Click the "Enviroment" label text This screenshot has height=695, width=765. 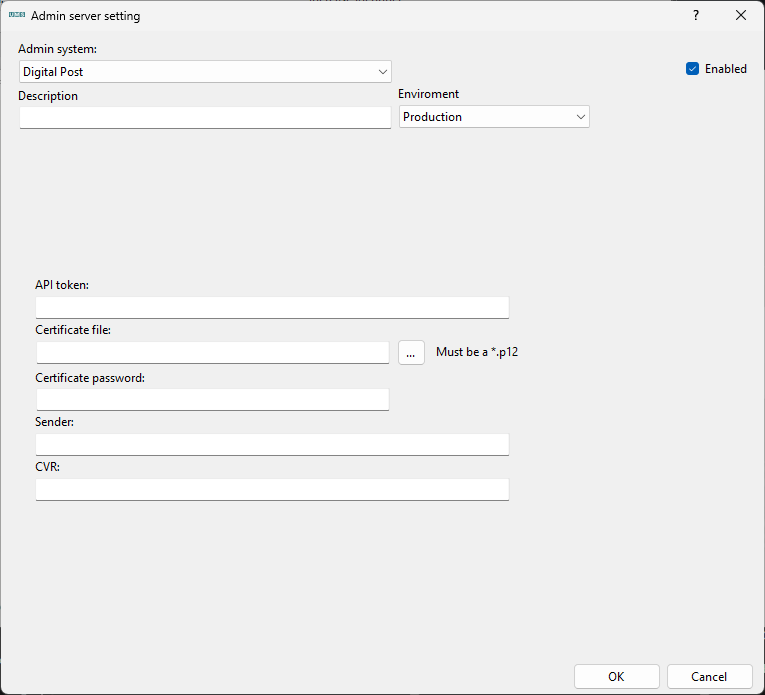(x=429, y=94)
